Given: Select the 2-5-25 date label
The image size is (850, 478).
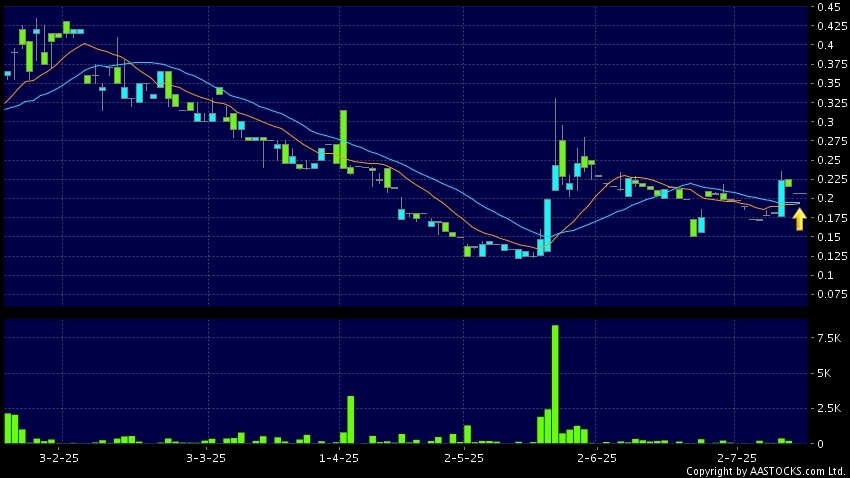Looking at the screenshot, I should tap(464, 458).
